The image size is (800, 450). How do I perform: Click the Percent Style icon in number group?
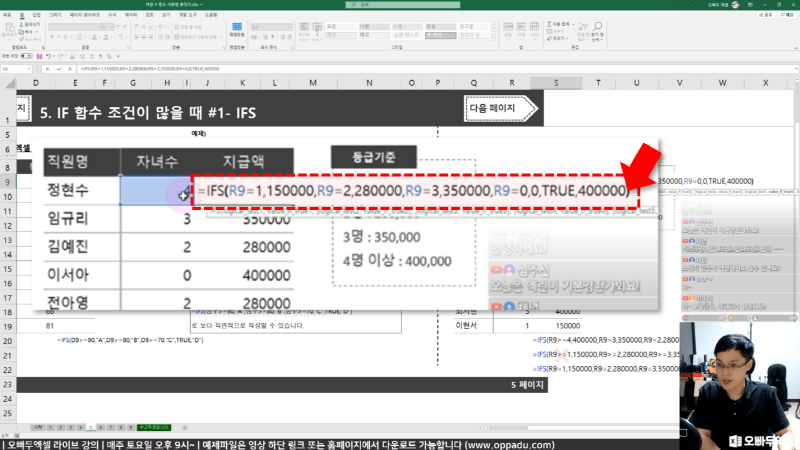click(x=265, y=37)
